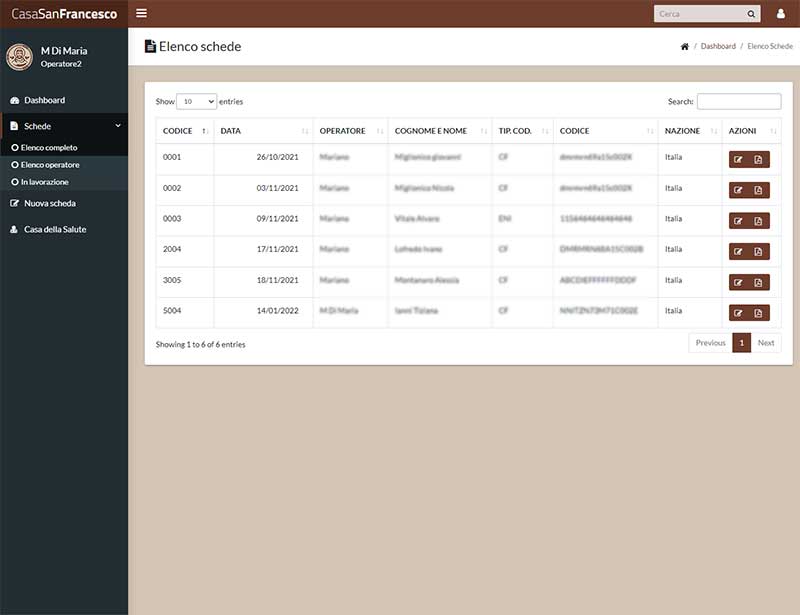Open Nuova scheda in the sidebar
Screen dimensions: 800x615
click(49, 203)
